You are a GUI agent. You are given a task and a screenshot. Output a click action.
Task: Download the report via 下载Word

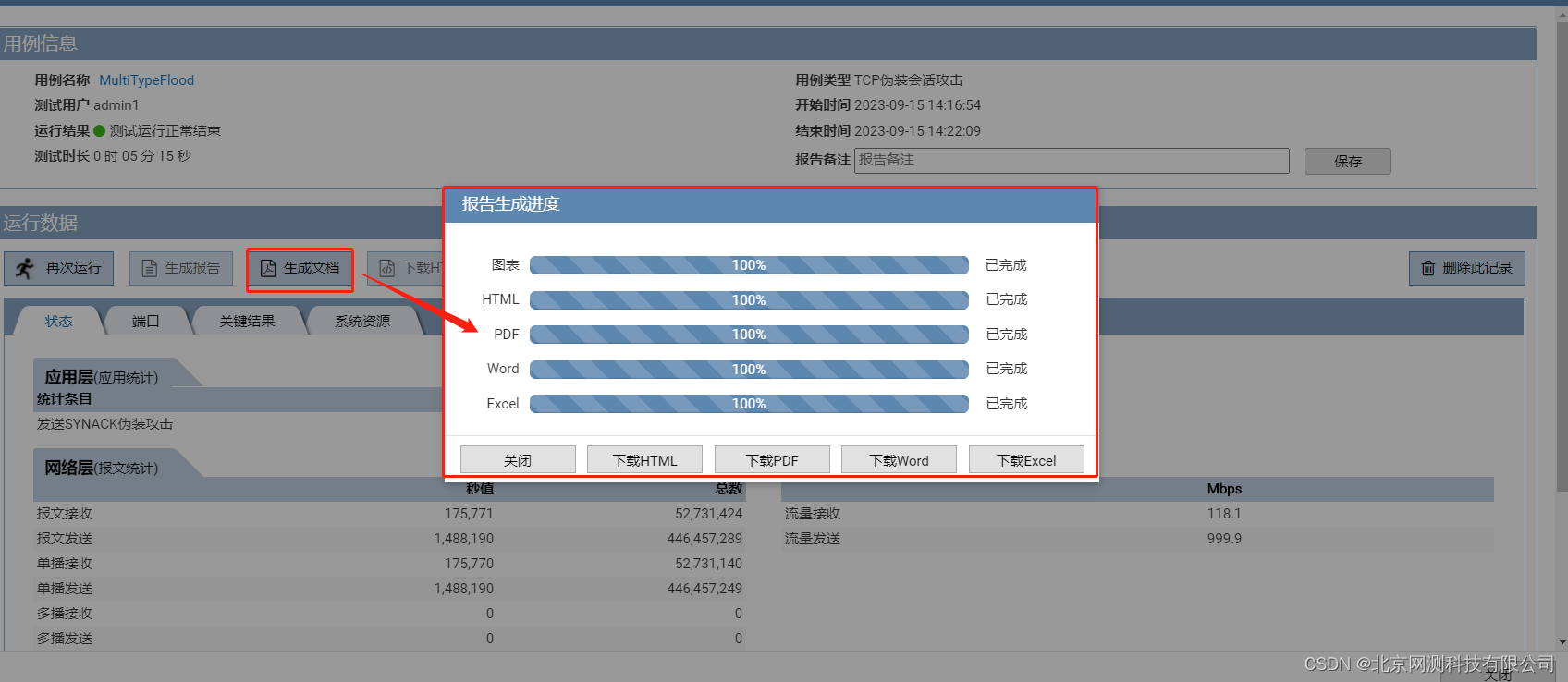tap(899, 460)
